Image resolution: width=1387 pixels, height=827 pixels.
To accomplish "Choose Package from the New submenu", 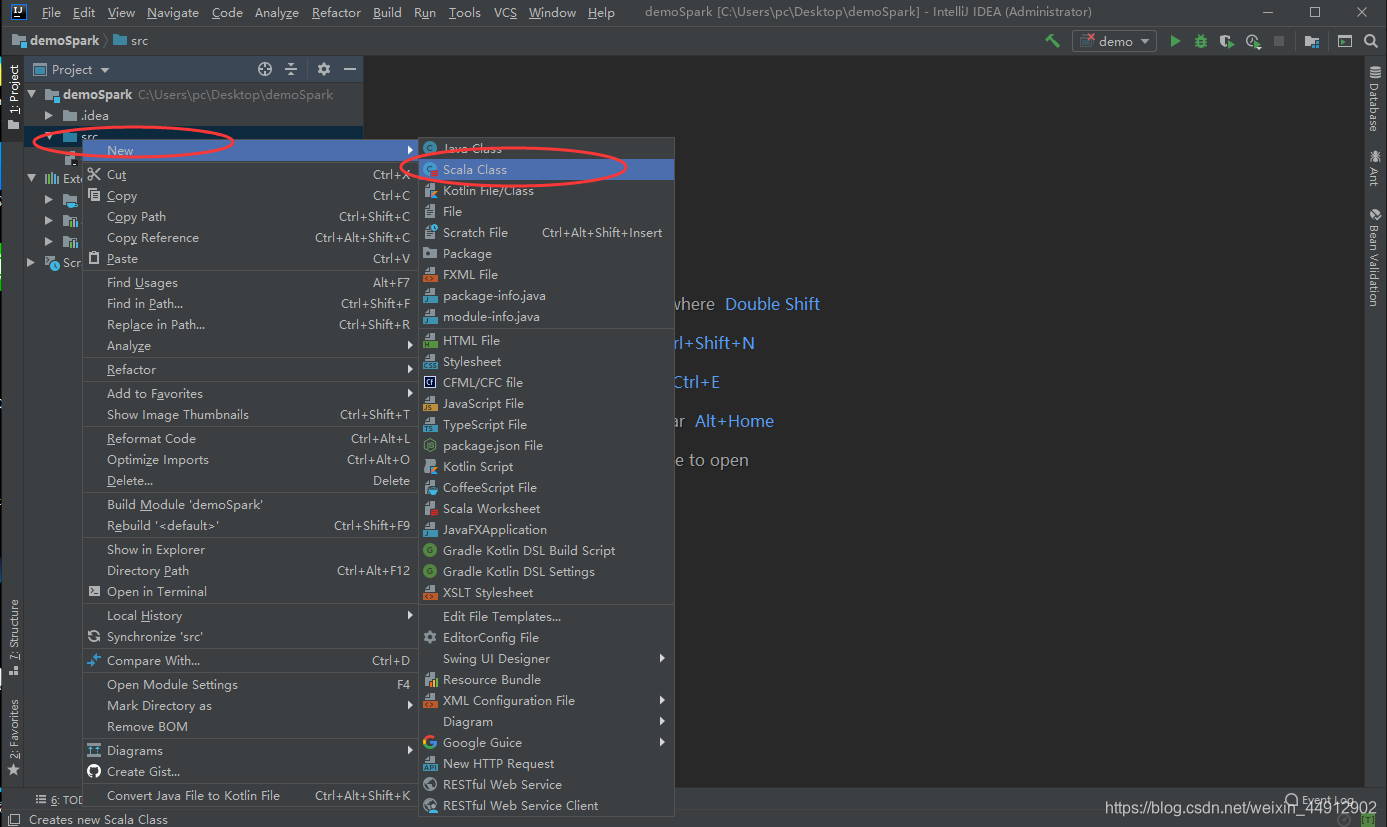I will pyautogui.click(x=546, y=253).
